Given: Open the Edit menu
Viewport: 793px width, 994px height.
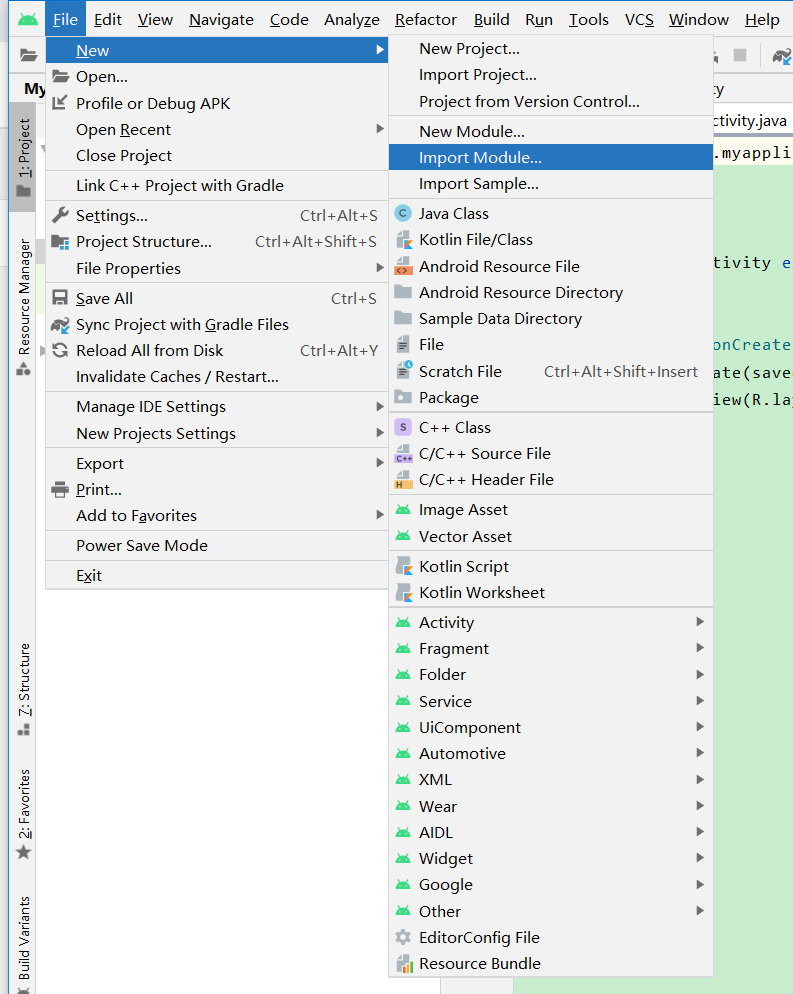Looking at the screenshot, I should click(108, 20).
